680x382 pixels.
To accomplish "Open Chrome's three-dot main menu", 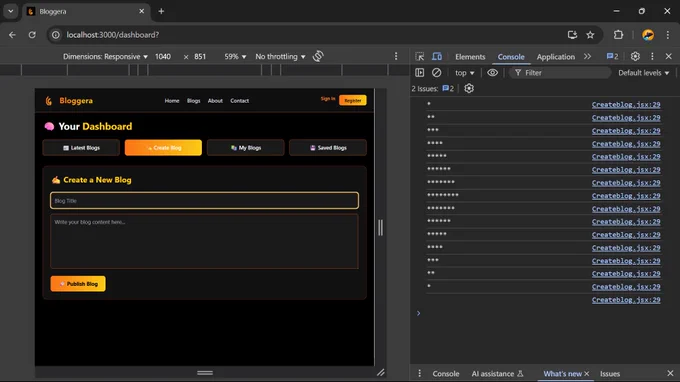I will pyautogui.click(x=668, y=35).
